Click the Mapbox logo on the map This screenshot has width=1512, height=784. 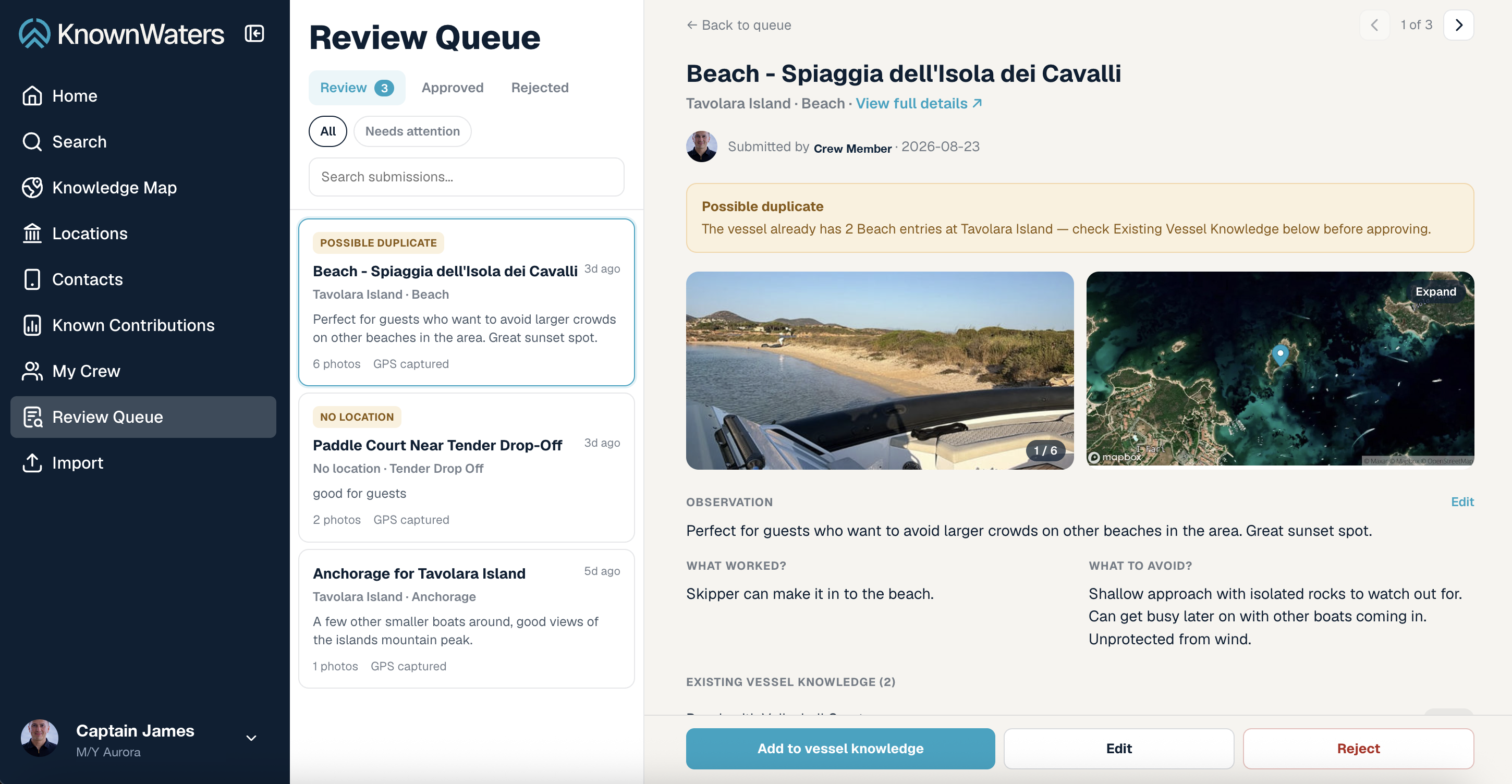1115,457
